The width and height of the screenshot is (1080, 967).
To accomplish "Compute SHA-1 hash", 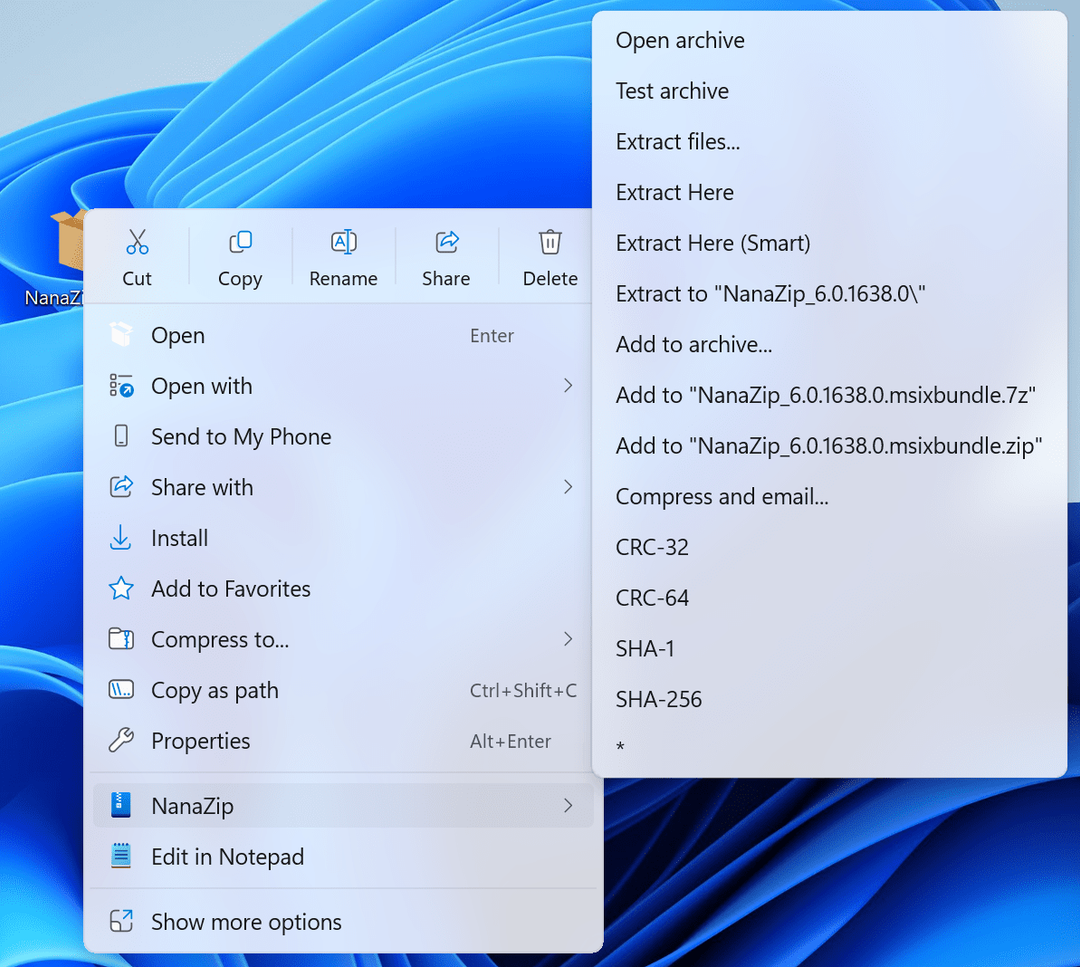I will coord(829,648).
